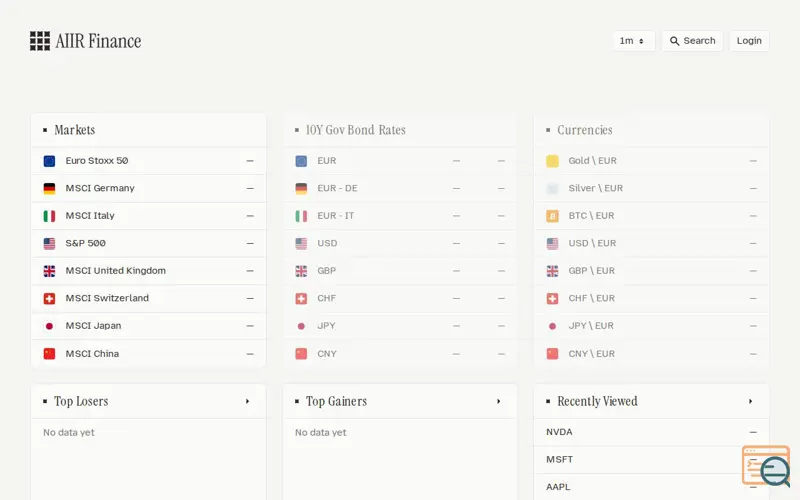The height and width of the screenshot is (500, 800).
Task: Click the Currencies panel heading
Action: 585,130
